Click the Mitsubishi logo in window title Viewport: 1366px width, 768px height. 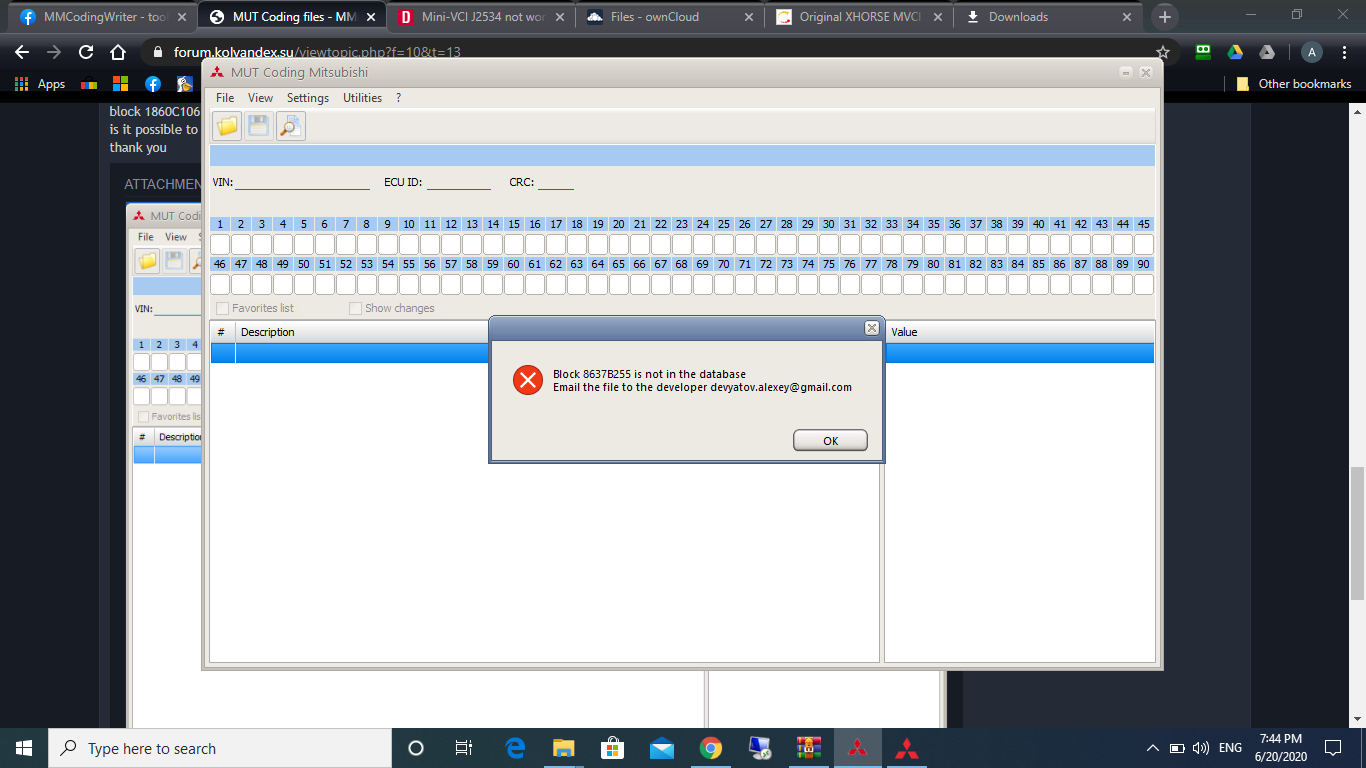[217, 72]
